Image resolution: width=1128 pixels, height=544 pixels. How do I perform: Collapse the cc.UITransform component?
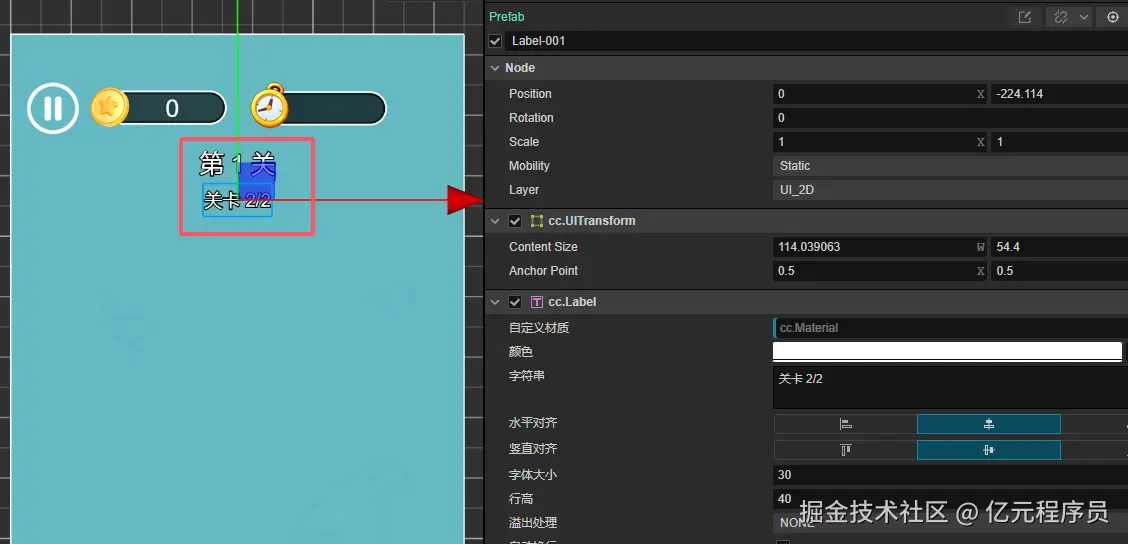[x=494, y=221]
